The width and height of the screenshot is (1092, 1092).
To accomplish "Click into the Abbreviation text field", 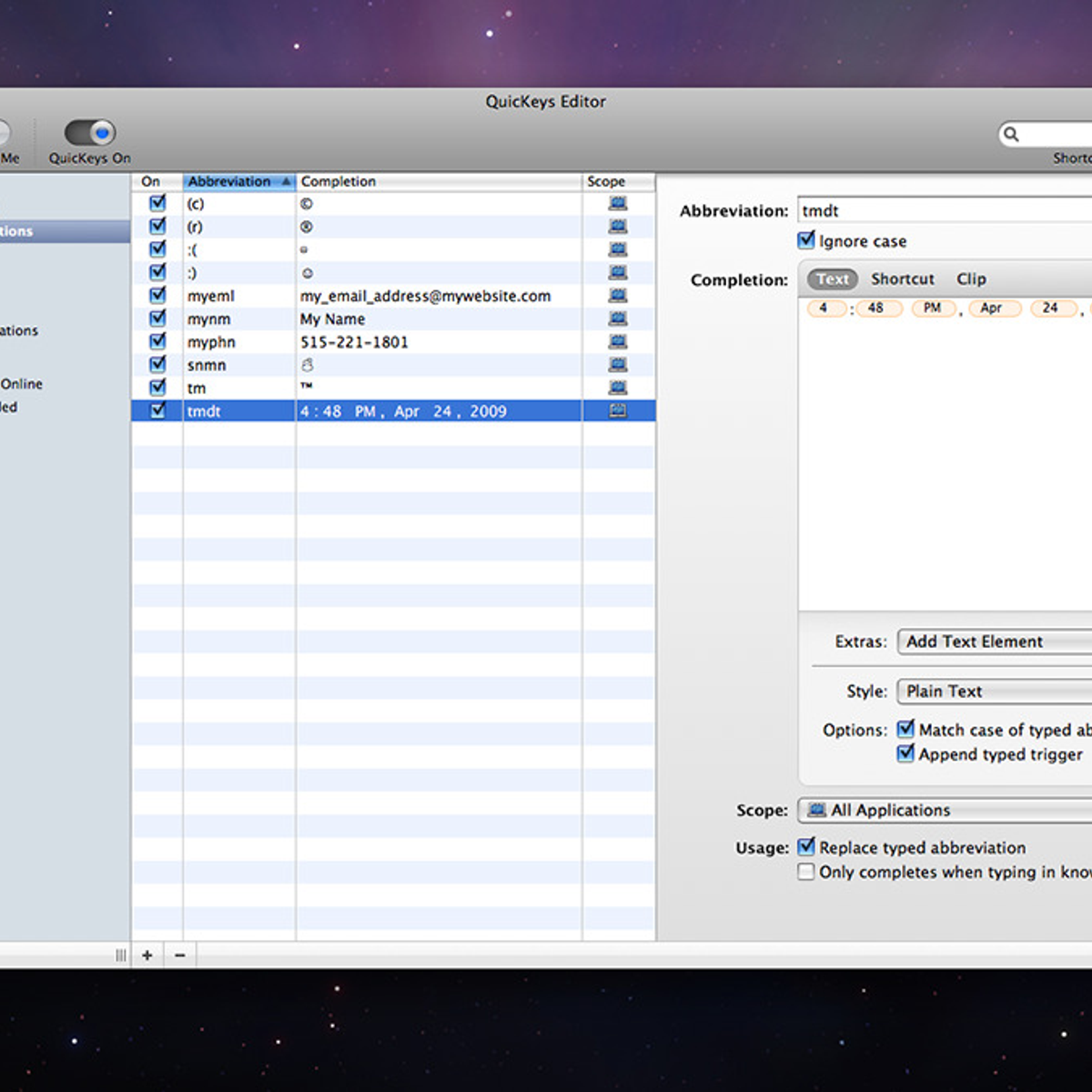I will [x=945, y=210].
